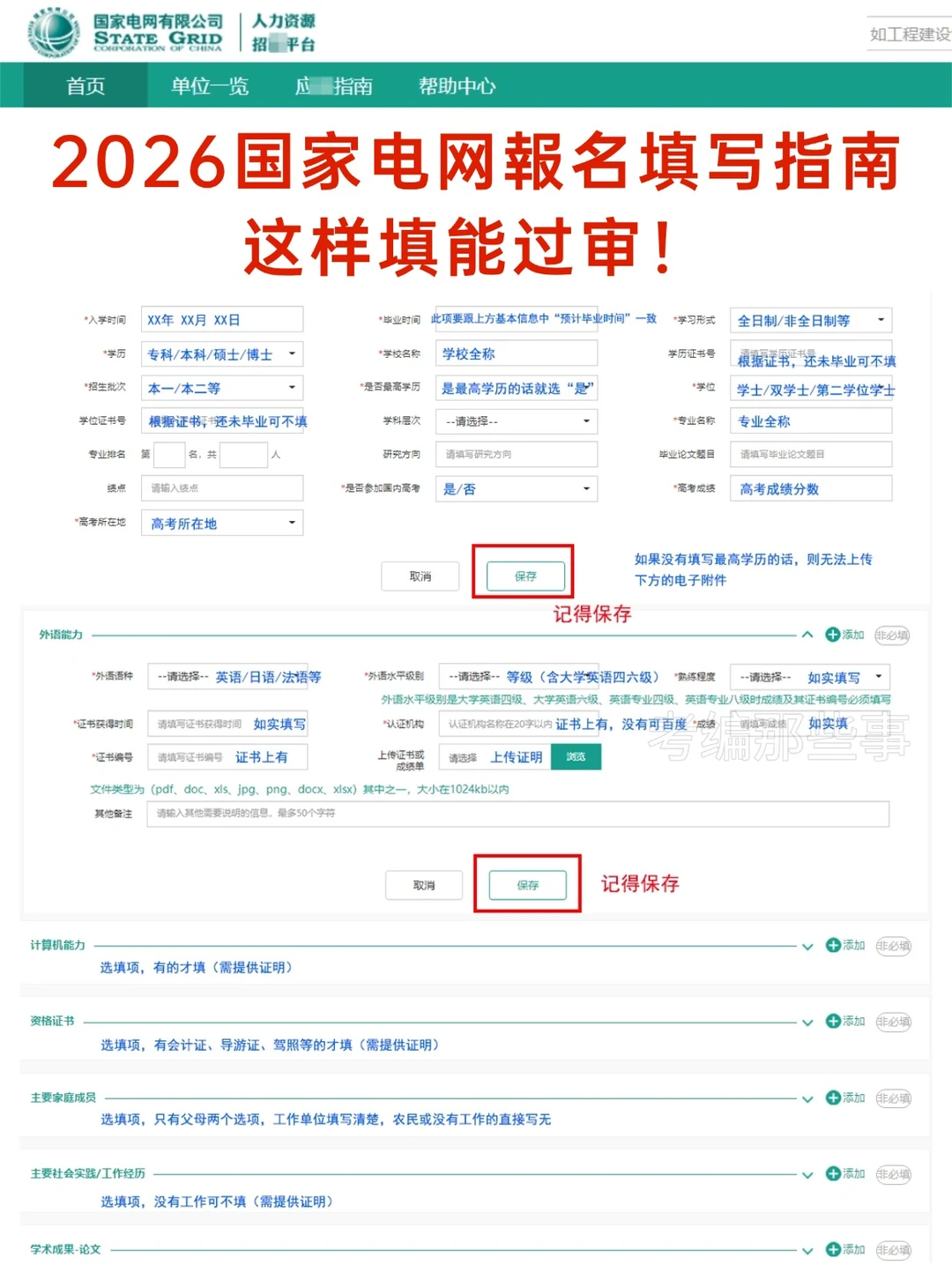Open the 学历 dropdown
This screenshot has height=1272, width=952.
tap(222, 354)
